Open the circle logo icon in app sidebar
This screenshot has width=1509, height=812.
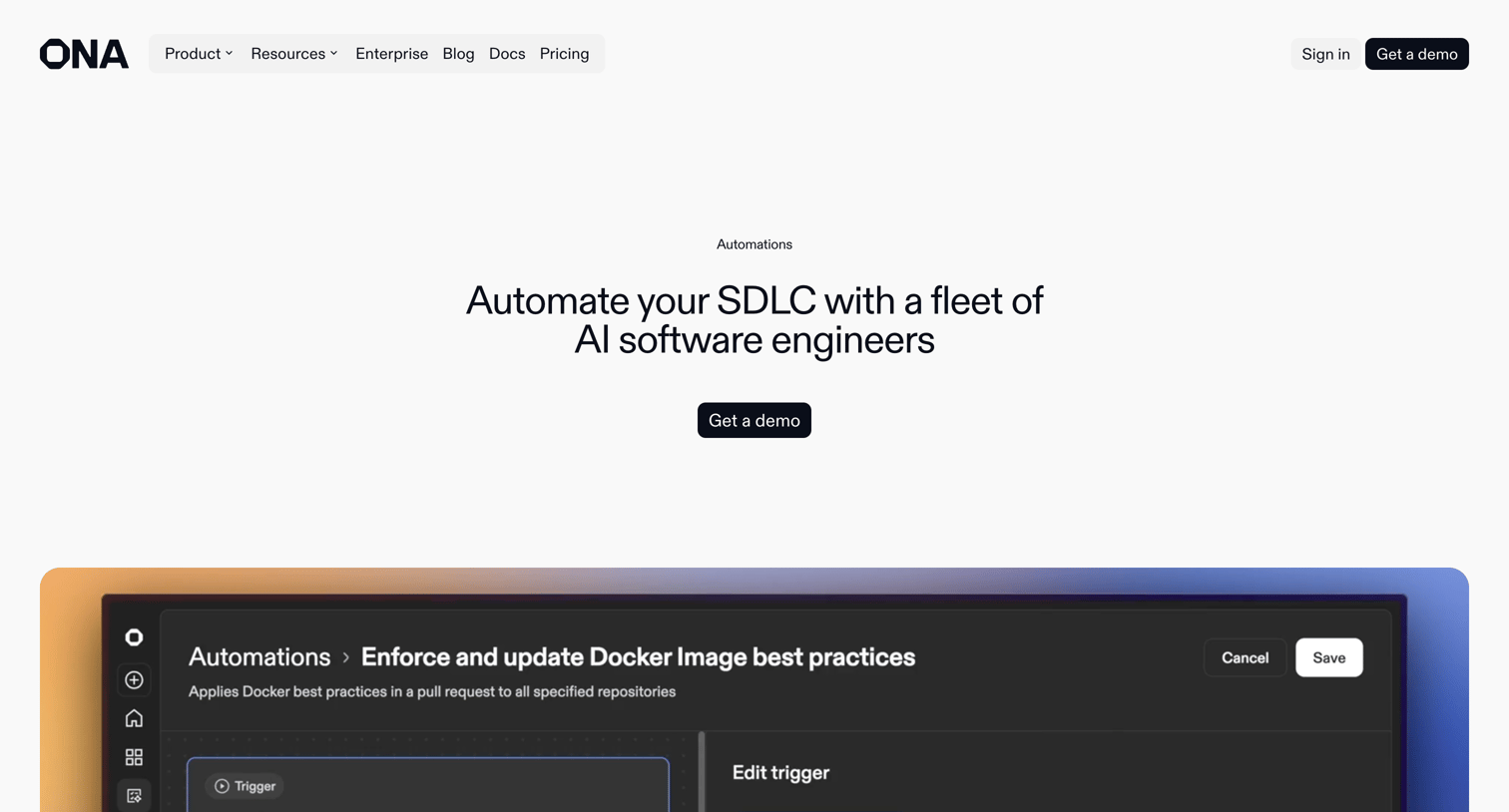coord(134,637)
